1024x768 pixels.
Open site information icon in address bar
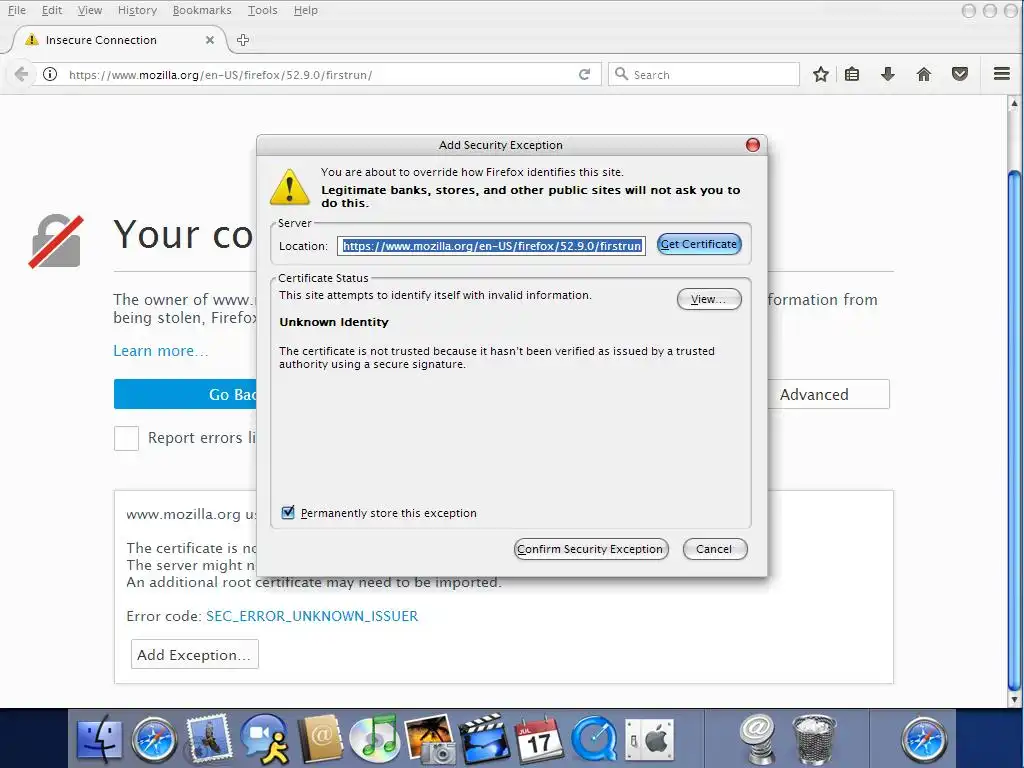click(50, 74)
